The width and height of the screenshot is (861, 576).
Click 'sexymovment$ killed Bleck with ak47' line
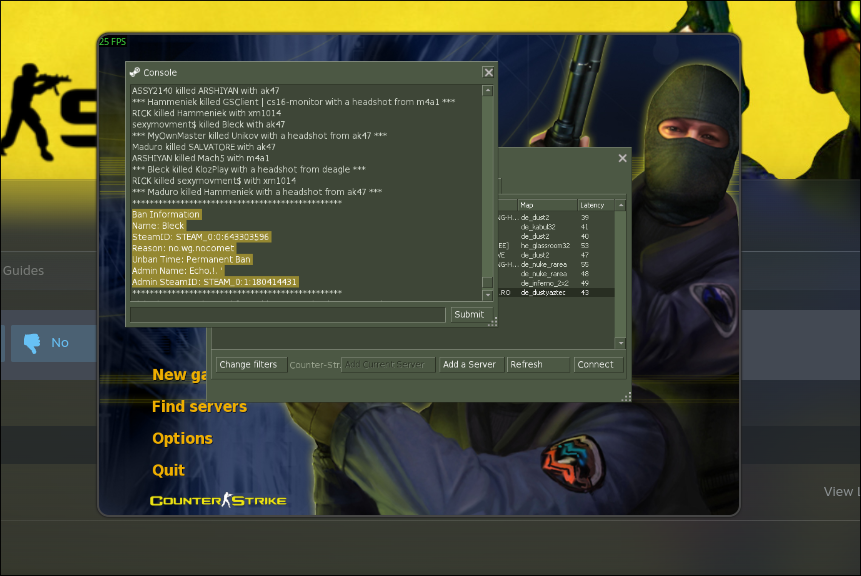pyautogui.click(x=209, y=125)
